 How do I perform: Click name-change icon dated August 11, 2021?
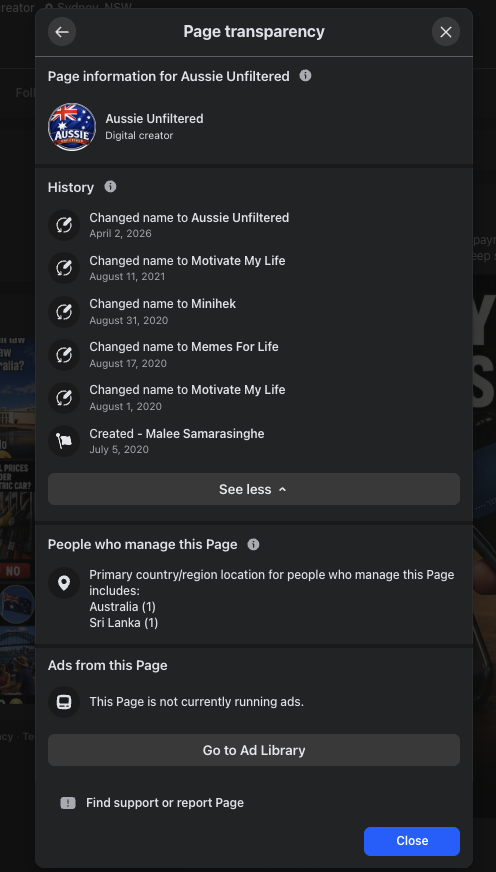coord(64,268)
